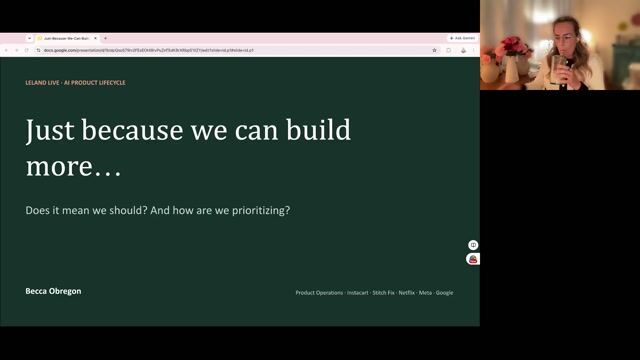640x360 pixels.
Task: Click the "Google" text in footer
Action: (444, 293)
